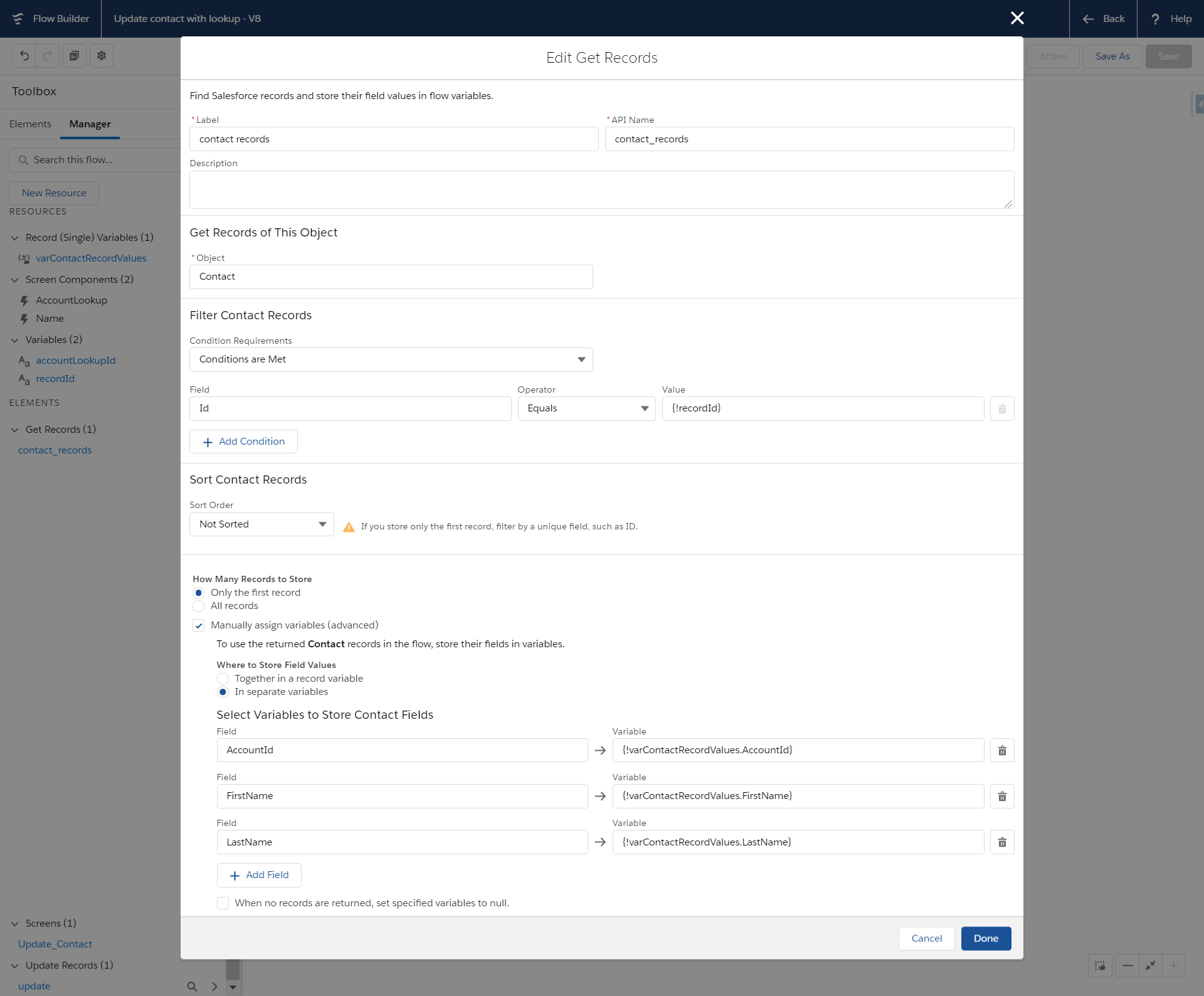The width and height of the screenshot is (1204, 996).
Task: Click the {!recordId} value field
Action: click(x=823, y=409)
